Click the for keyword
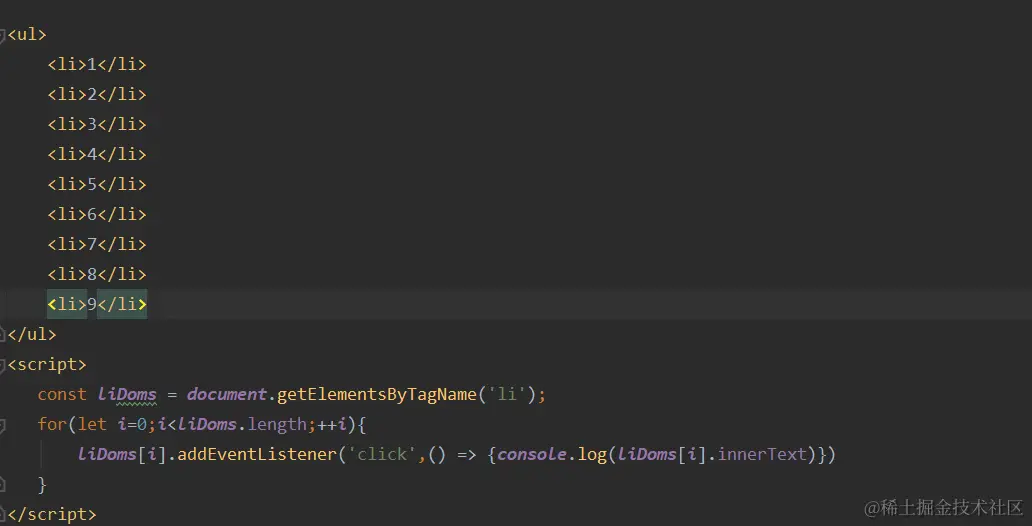This screenshot has height=526, width=1032. point(52,425)
